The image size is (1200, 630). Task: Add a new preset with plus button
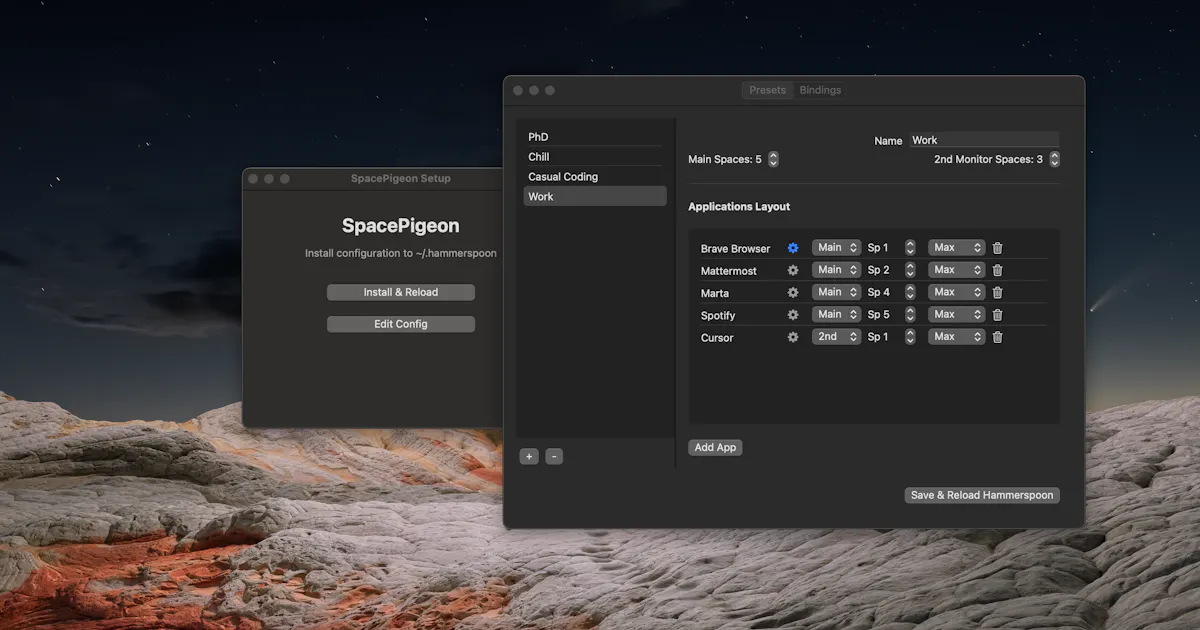529,457
